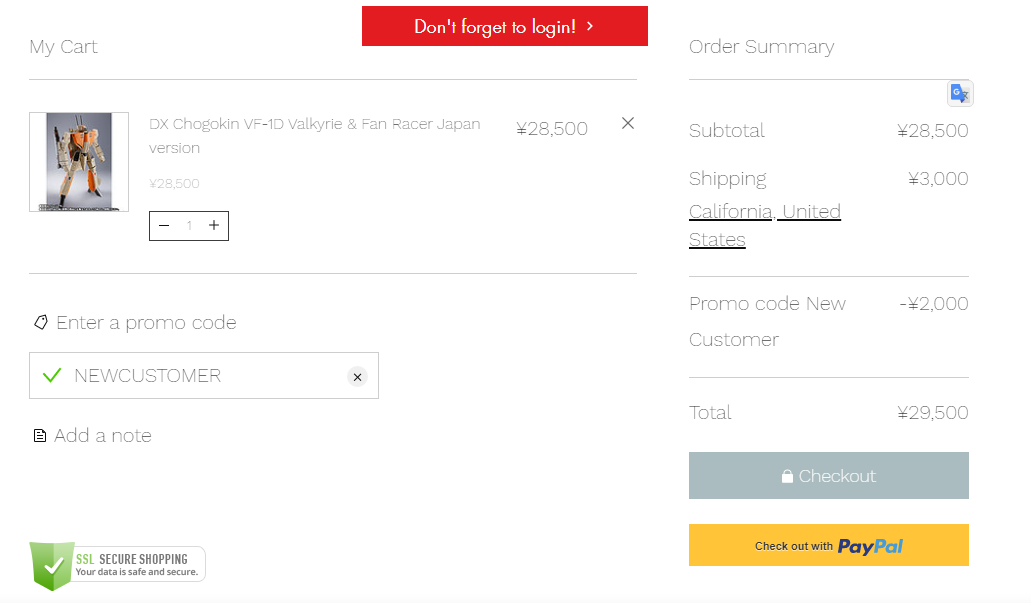Open the Google Translate icon
Screen dimensions: 1031x603
[960, 93]
